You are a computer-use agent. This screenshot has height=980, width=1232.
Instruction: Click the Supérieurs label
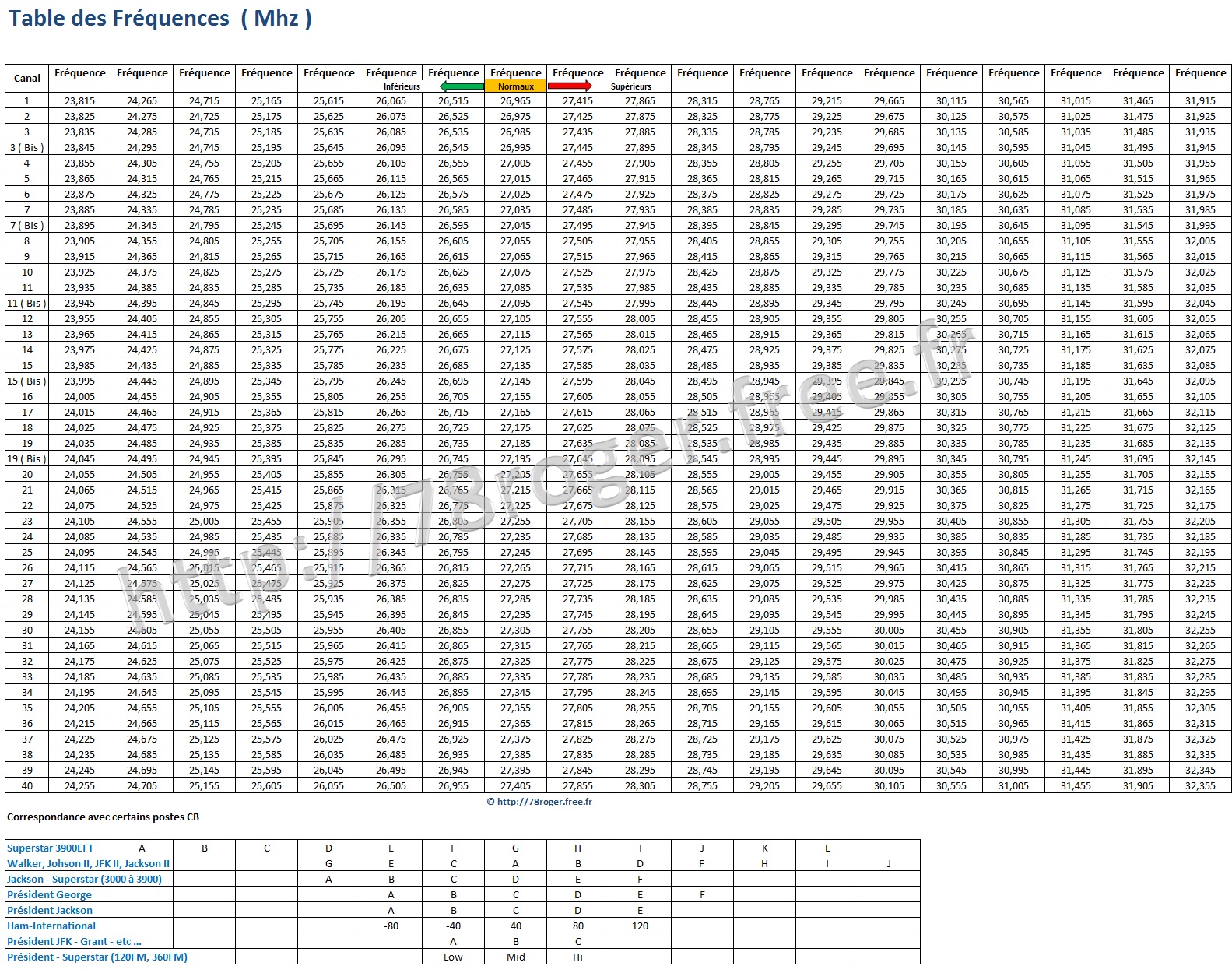coord(631,86)
